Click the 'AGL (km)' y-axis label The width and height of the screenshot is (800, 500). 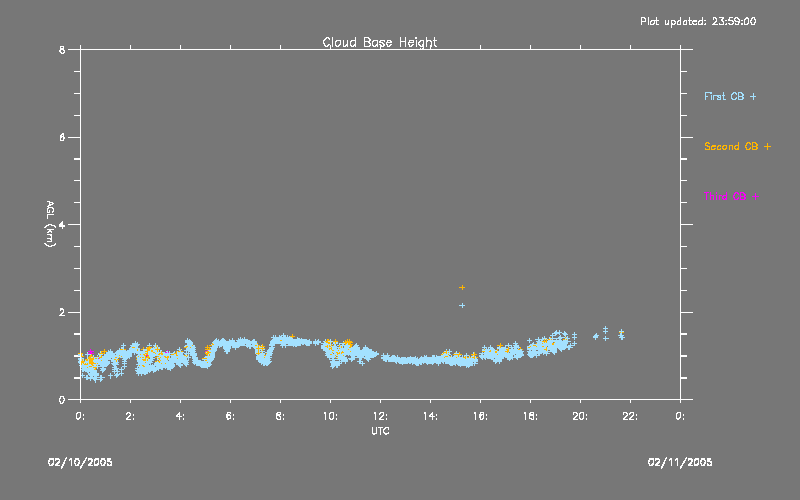coord(50,224)
